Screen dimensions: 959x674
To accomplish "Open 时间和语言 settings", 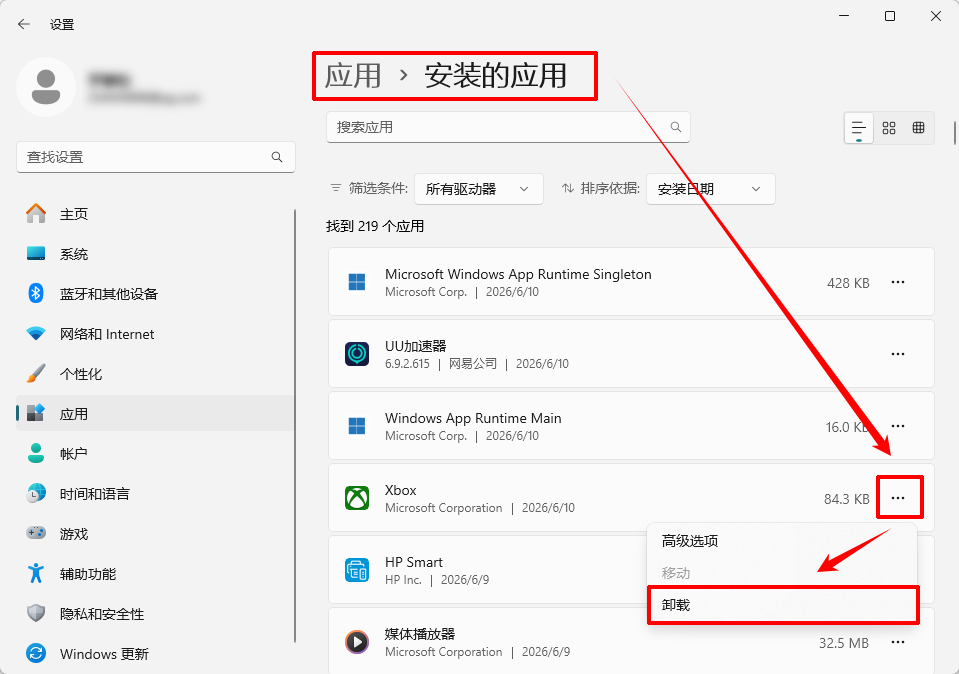I will [156, 494].
